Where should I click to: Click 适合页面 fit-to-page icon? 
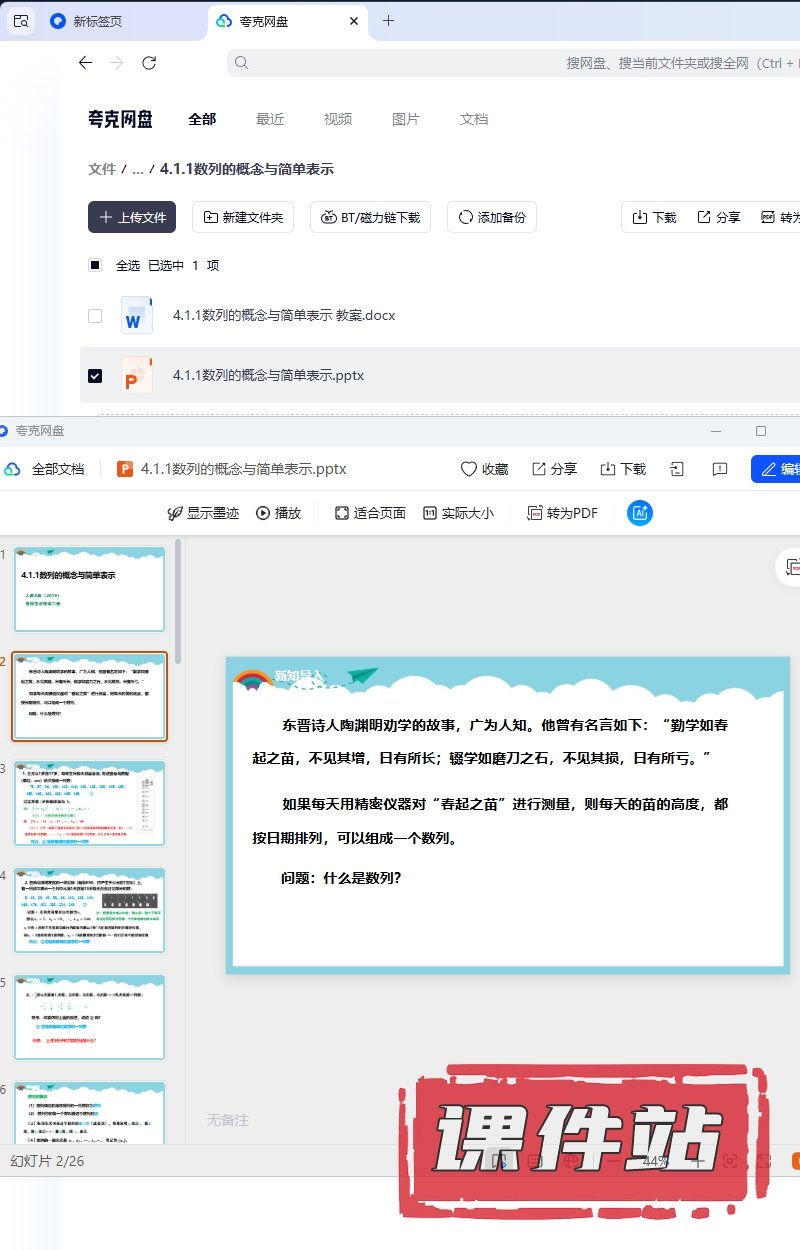click(342, 513)
